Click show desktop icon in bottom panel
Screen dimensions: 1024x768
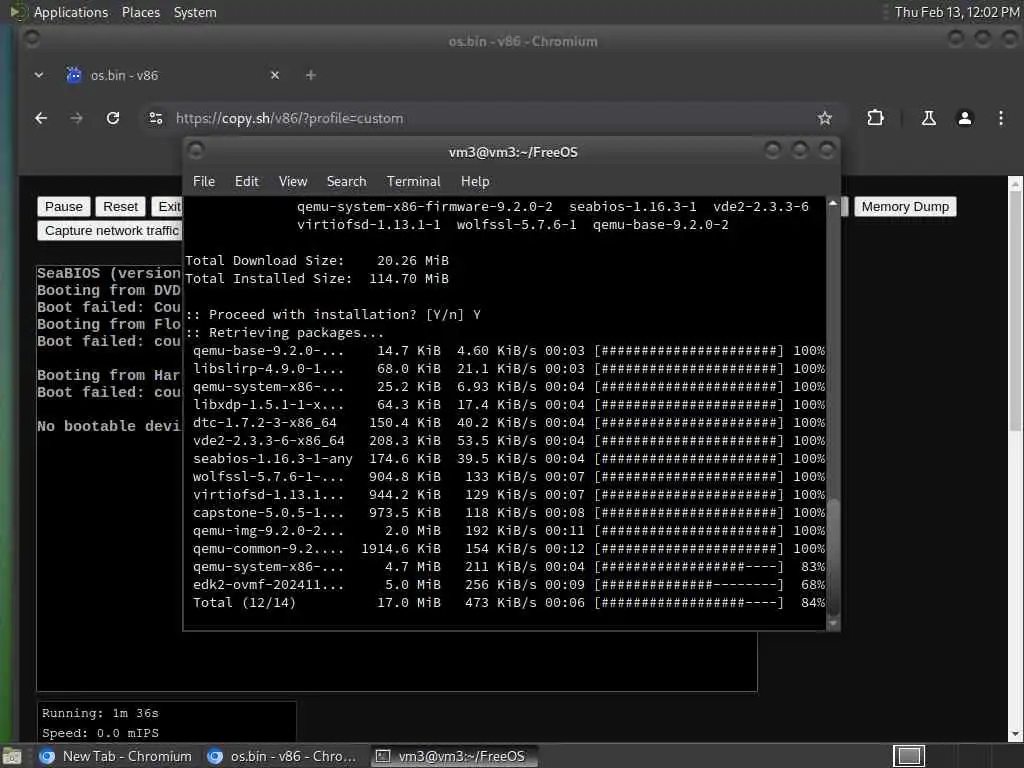12,756
